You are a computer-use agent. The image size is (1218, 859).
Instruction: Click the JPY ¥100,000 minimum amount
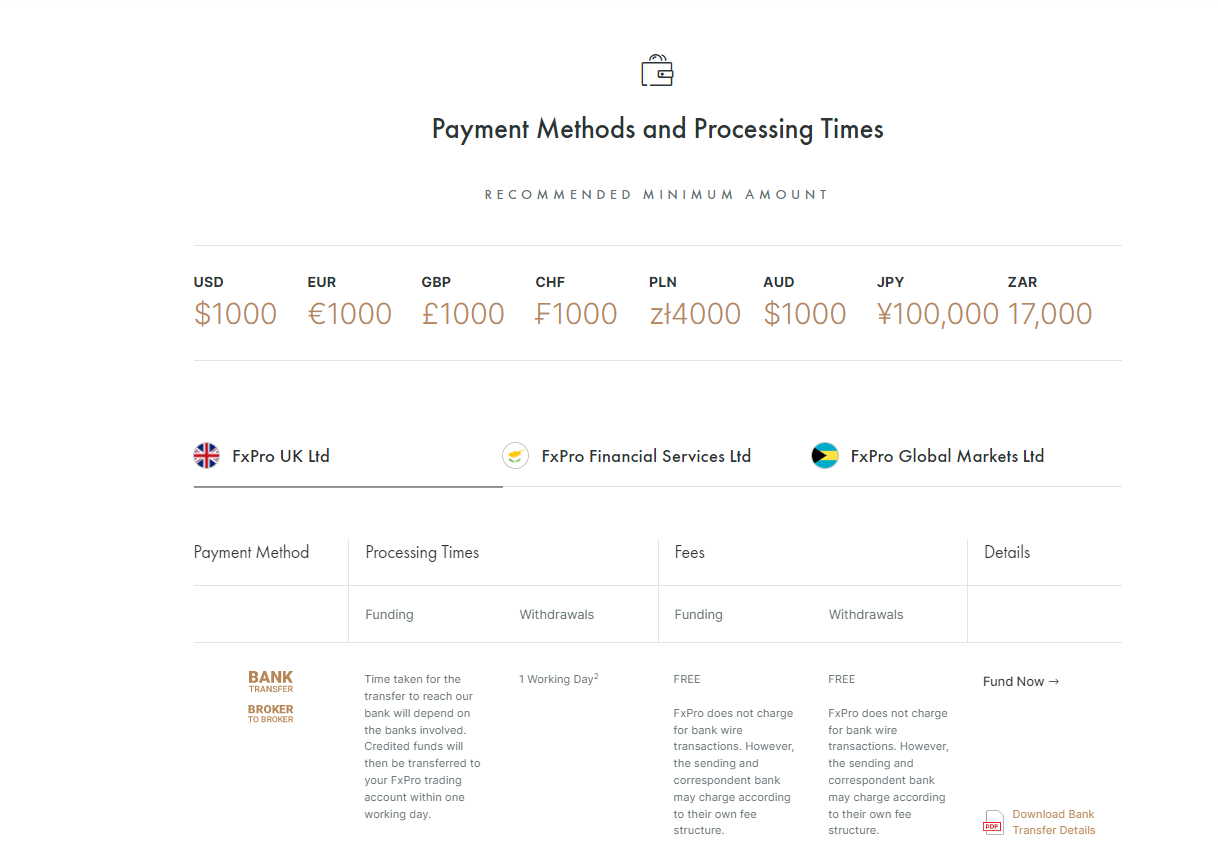(937, 314)
